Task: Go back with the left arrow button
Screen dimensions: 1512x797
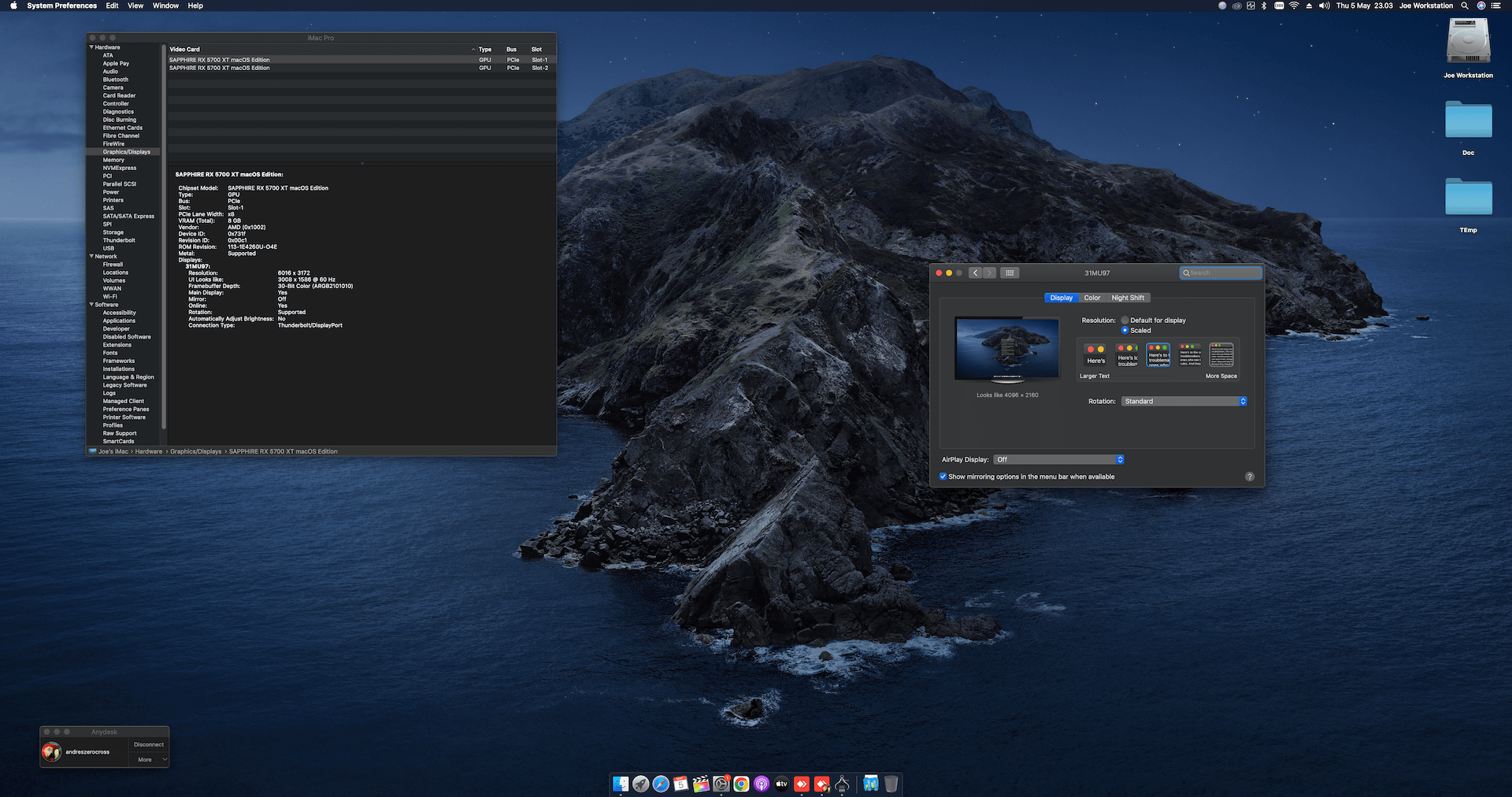Action: (x=975, y=273)
